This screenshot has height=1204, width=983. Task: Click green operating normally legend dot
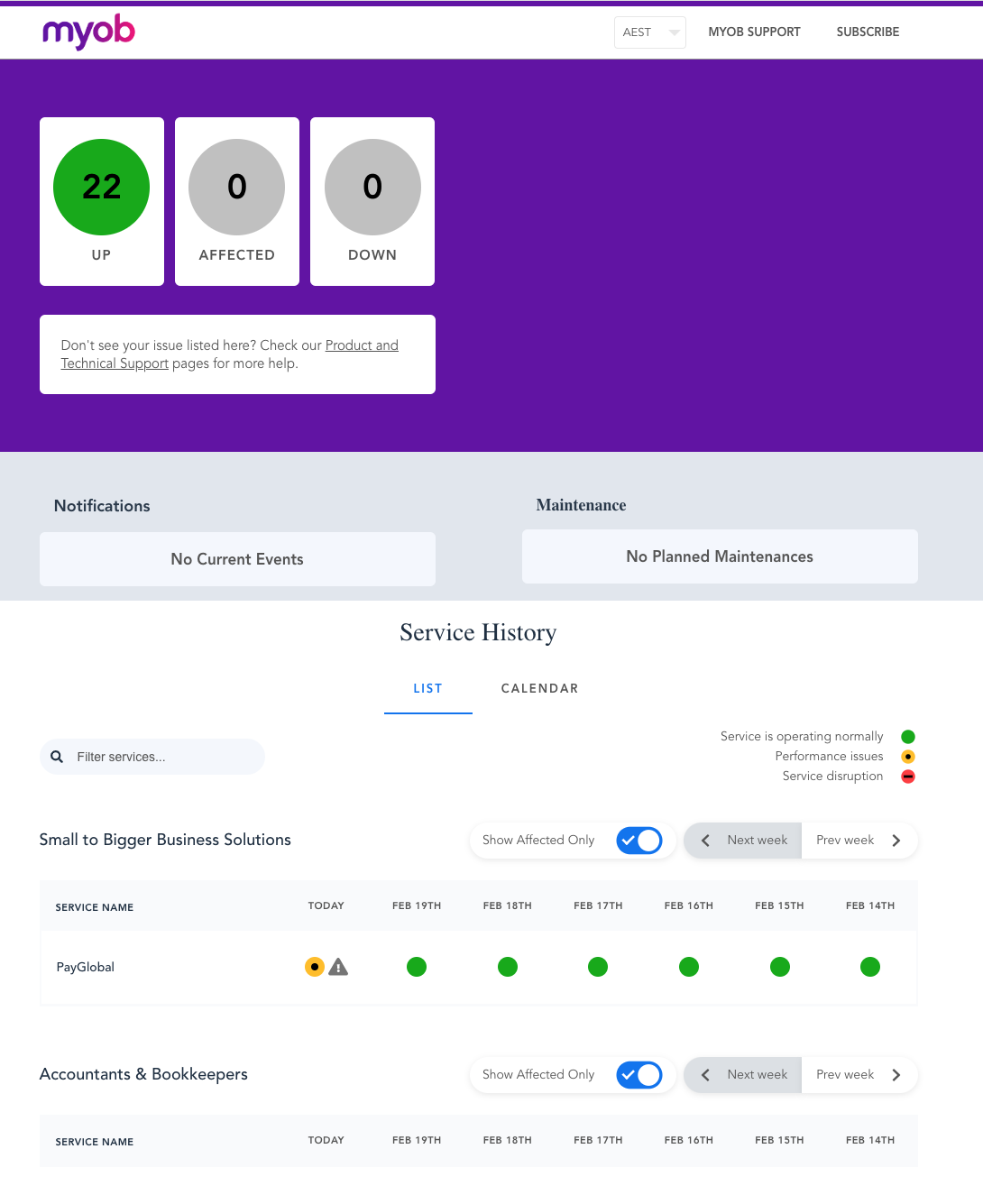click(x=908, y=737)
